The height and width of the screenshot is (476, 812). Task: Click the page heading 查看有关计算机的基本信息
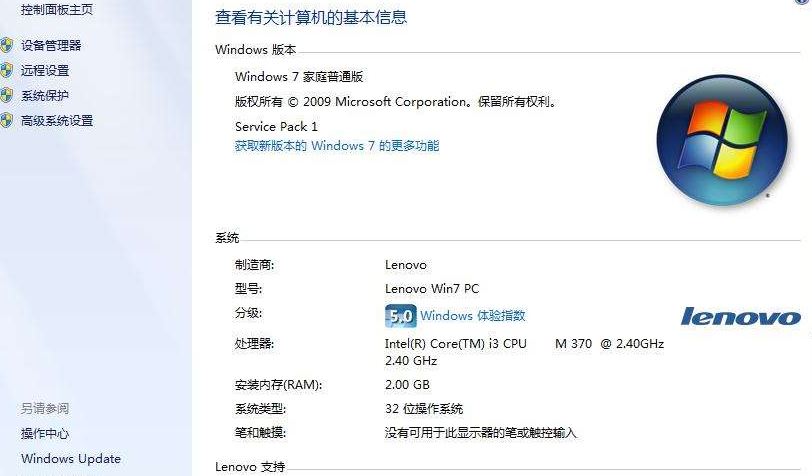pos(311,17)
